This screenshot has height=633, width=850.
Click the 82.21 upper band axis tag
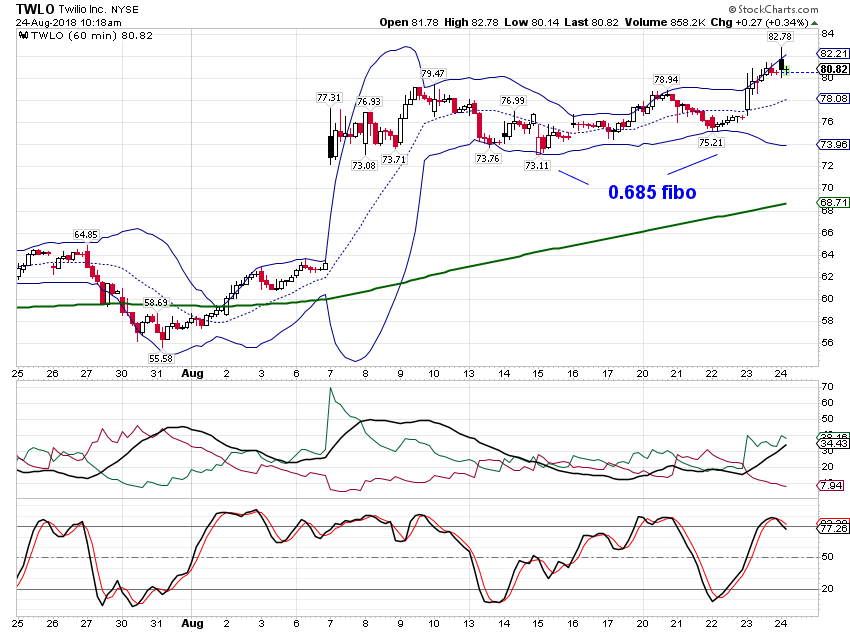click(833, 53)
